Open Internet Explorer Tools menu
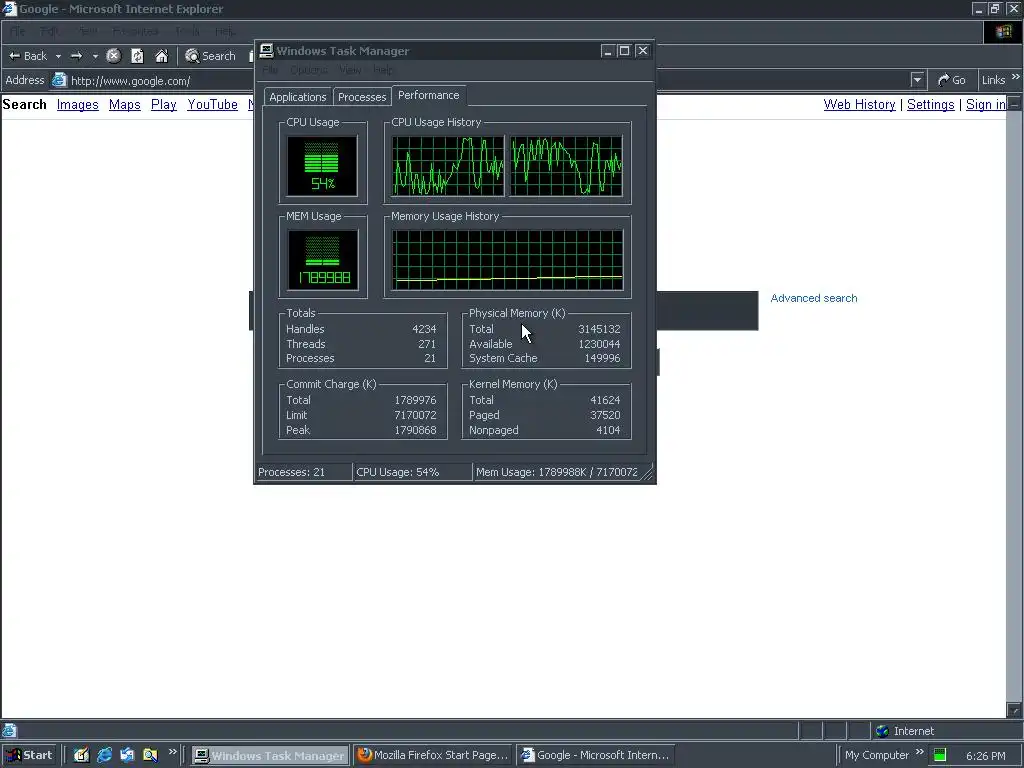 pos(187,31)
